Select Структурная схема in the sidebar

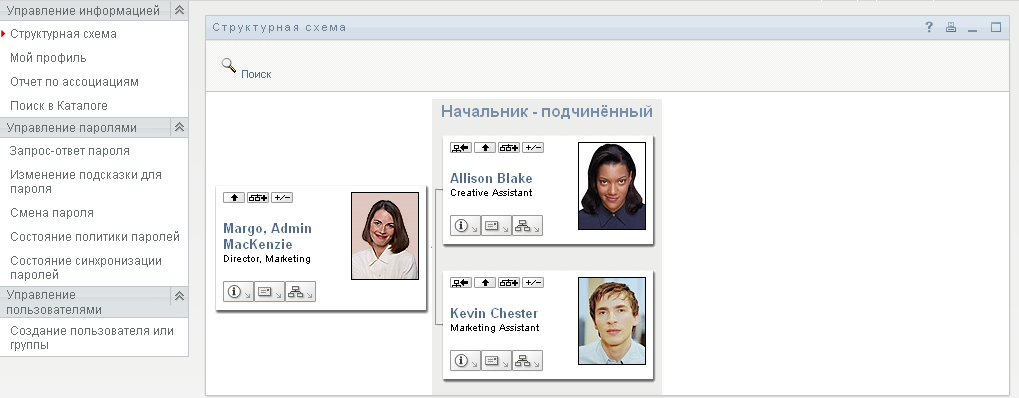coord(64,34)
